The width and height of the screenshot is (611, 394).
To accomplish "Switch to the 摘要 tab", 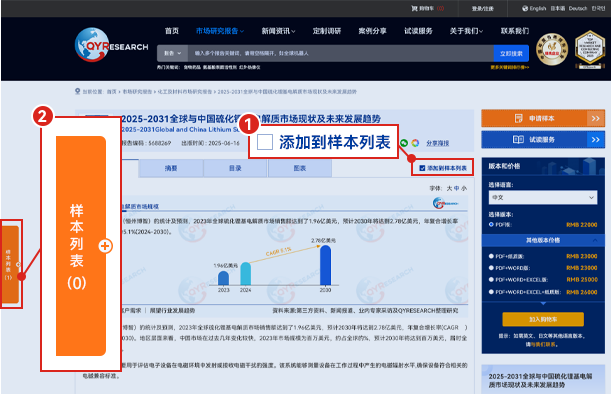I will (x=171, y=168).
